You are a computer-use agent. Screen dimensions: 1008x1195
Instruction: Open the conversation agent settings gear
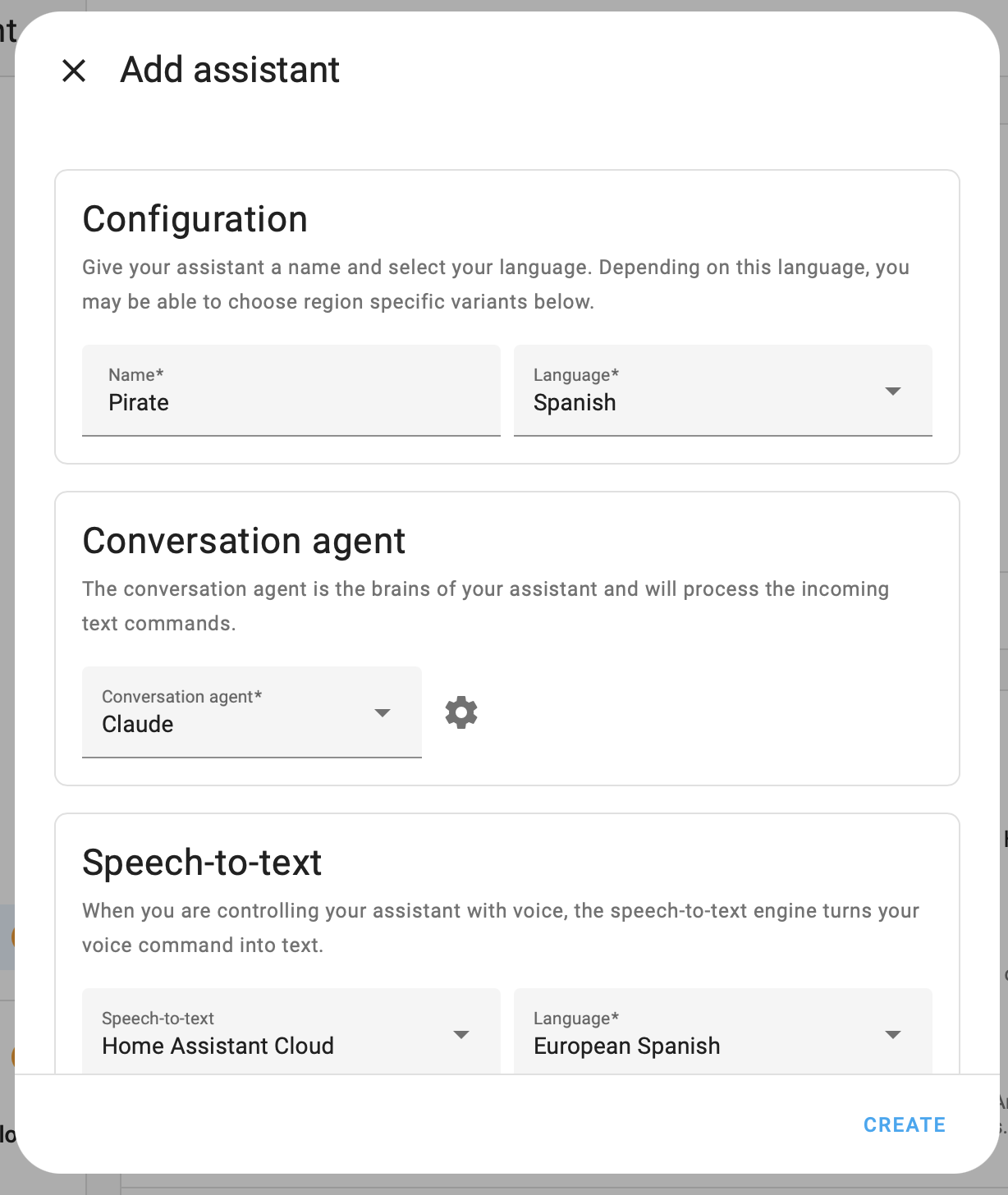tap(461, 712)
